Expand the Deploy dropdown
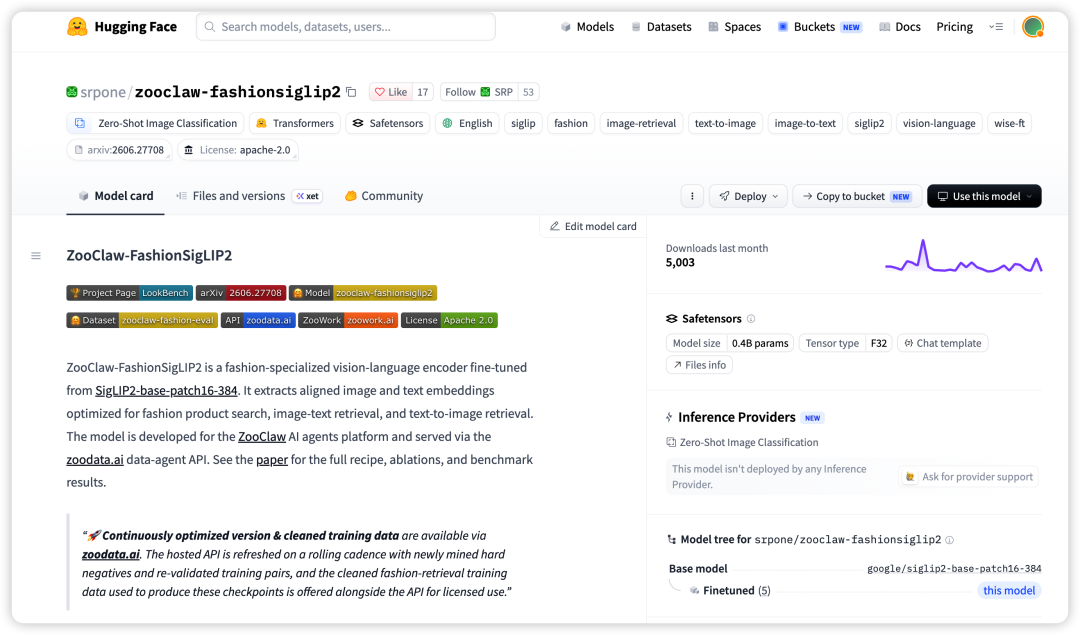 [748, 196]
